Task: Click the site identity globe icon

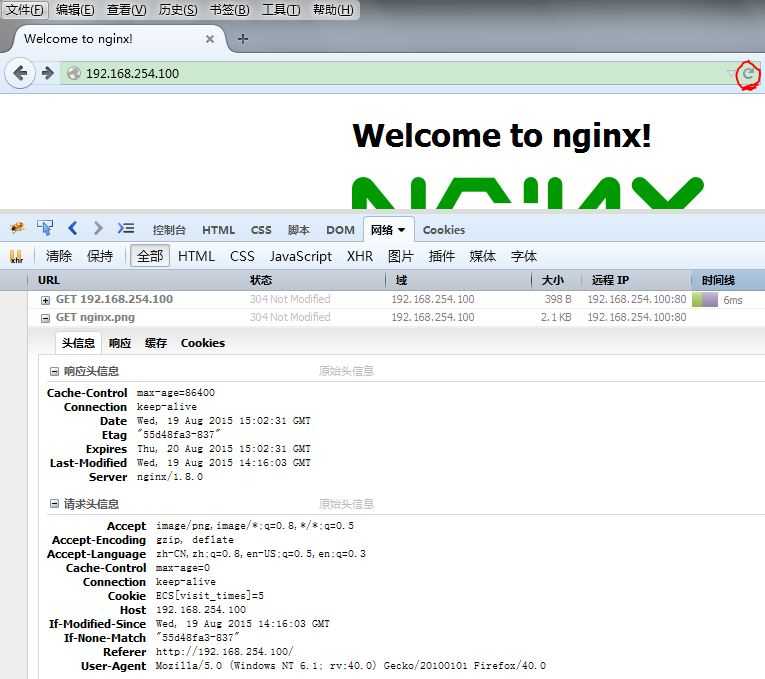Action: click(73, 74)
